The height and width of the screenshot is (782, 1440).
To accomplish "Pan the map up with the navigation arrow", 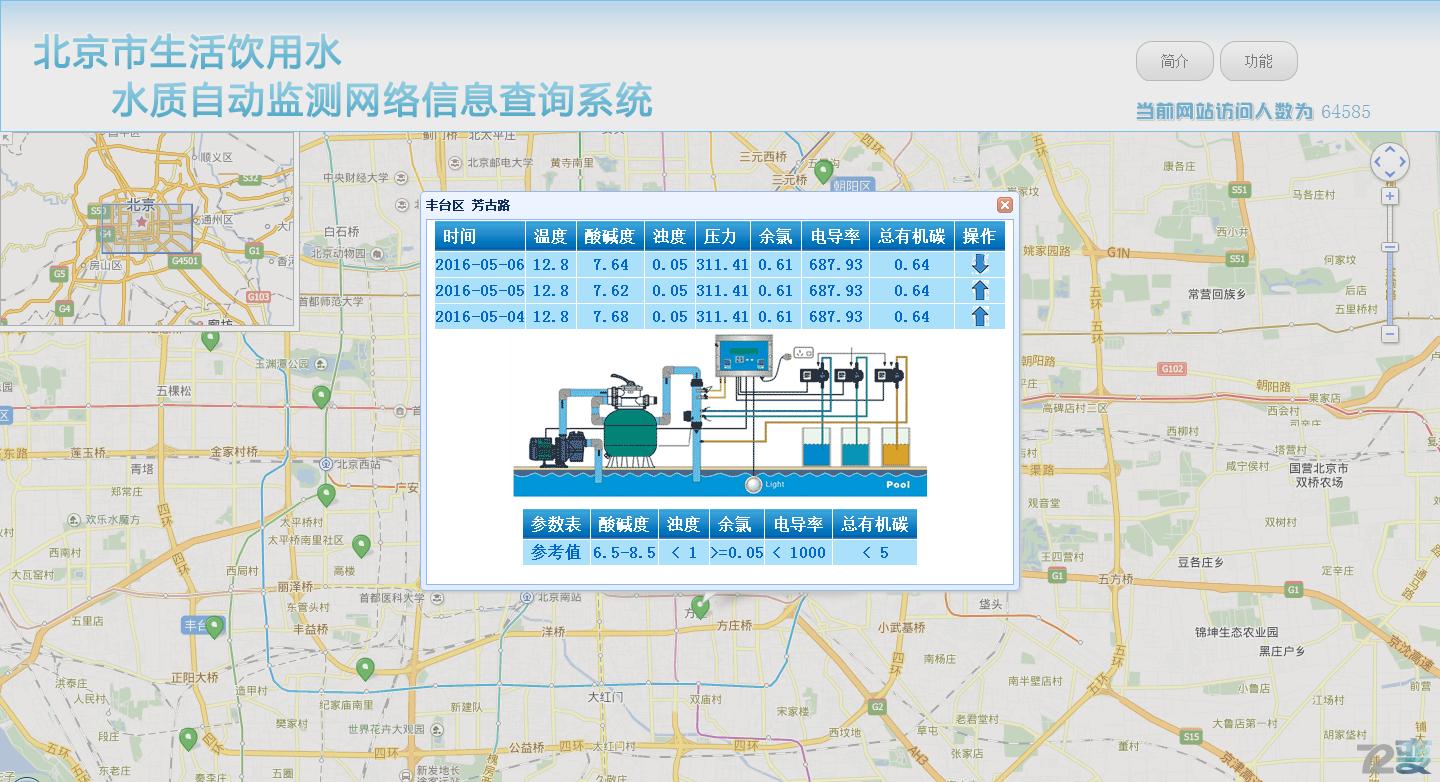I will [x=1389, y=148].
